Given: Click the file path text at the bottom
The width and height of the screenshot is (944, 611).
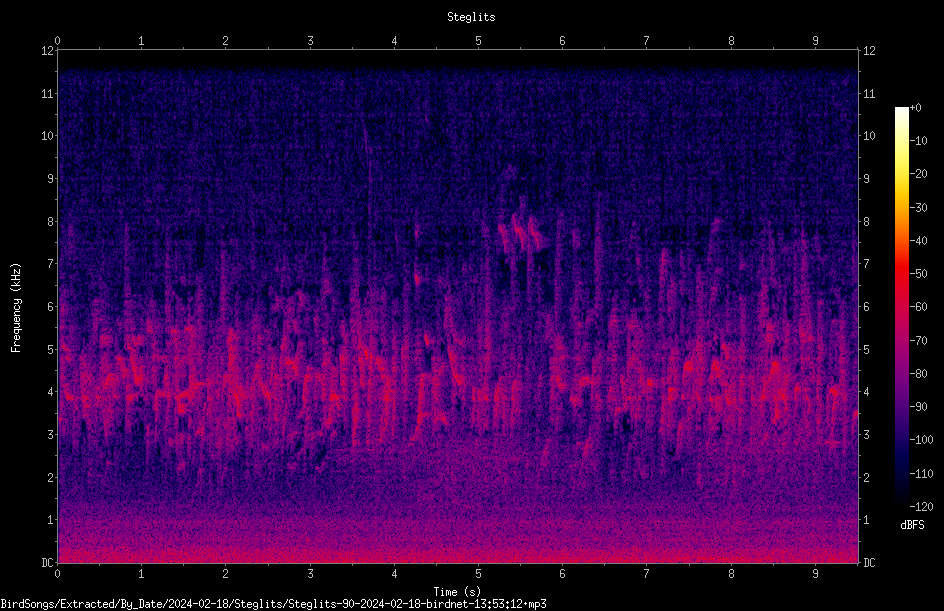Looking at the screenshot, I should 273,604.
